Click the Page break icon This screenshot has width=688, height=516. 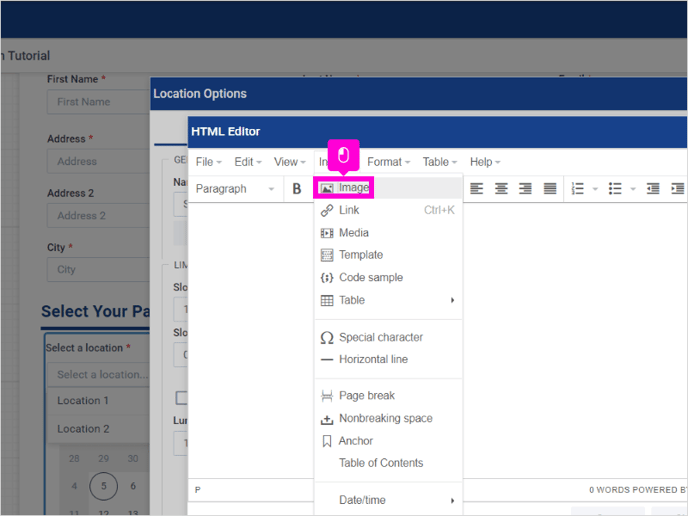(327, 396)
